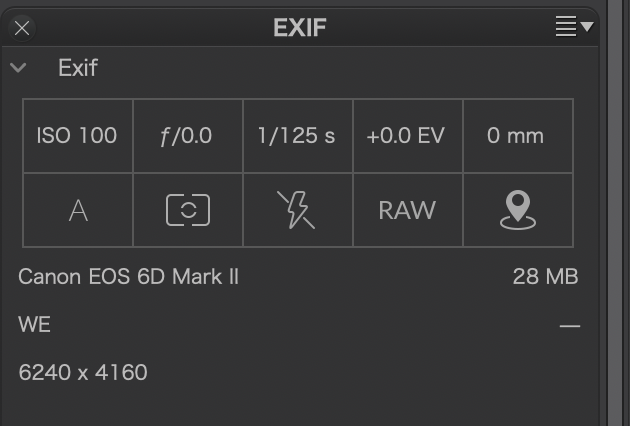Click the 1/125 s shutter speed cell

(x=298, y=136)
